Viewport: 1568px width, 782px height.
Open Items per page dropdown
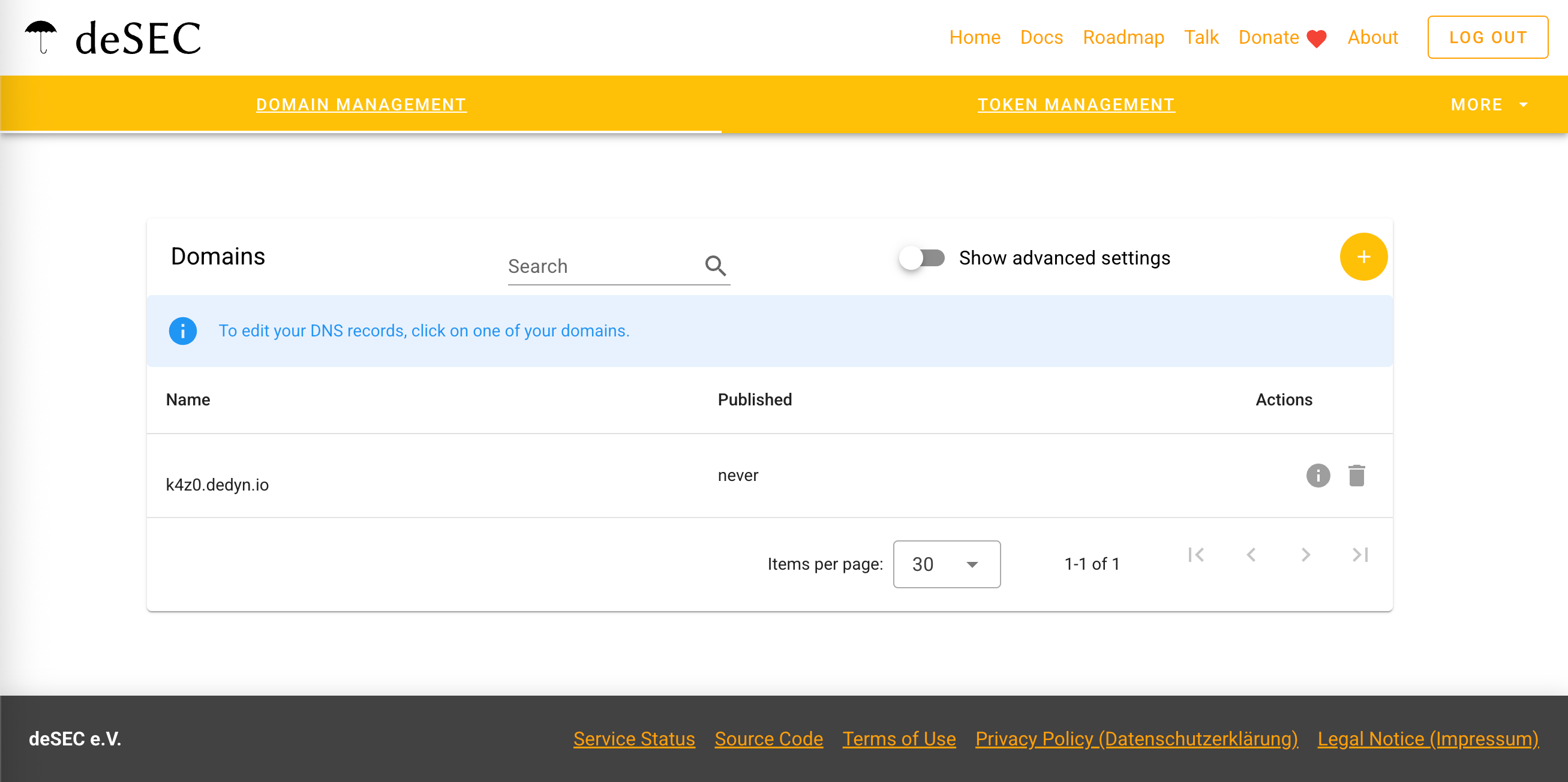(x=947, y=564)
